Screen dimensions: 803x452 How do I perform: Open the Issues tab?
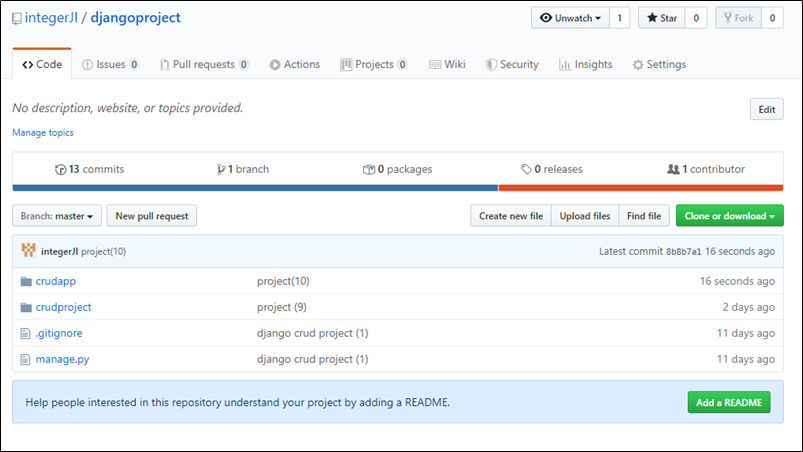[111, 64]
